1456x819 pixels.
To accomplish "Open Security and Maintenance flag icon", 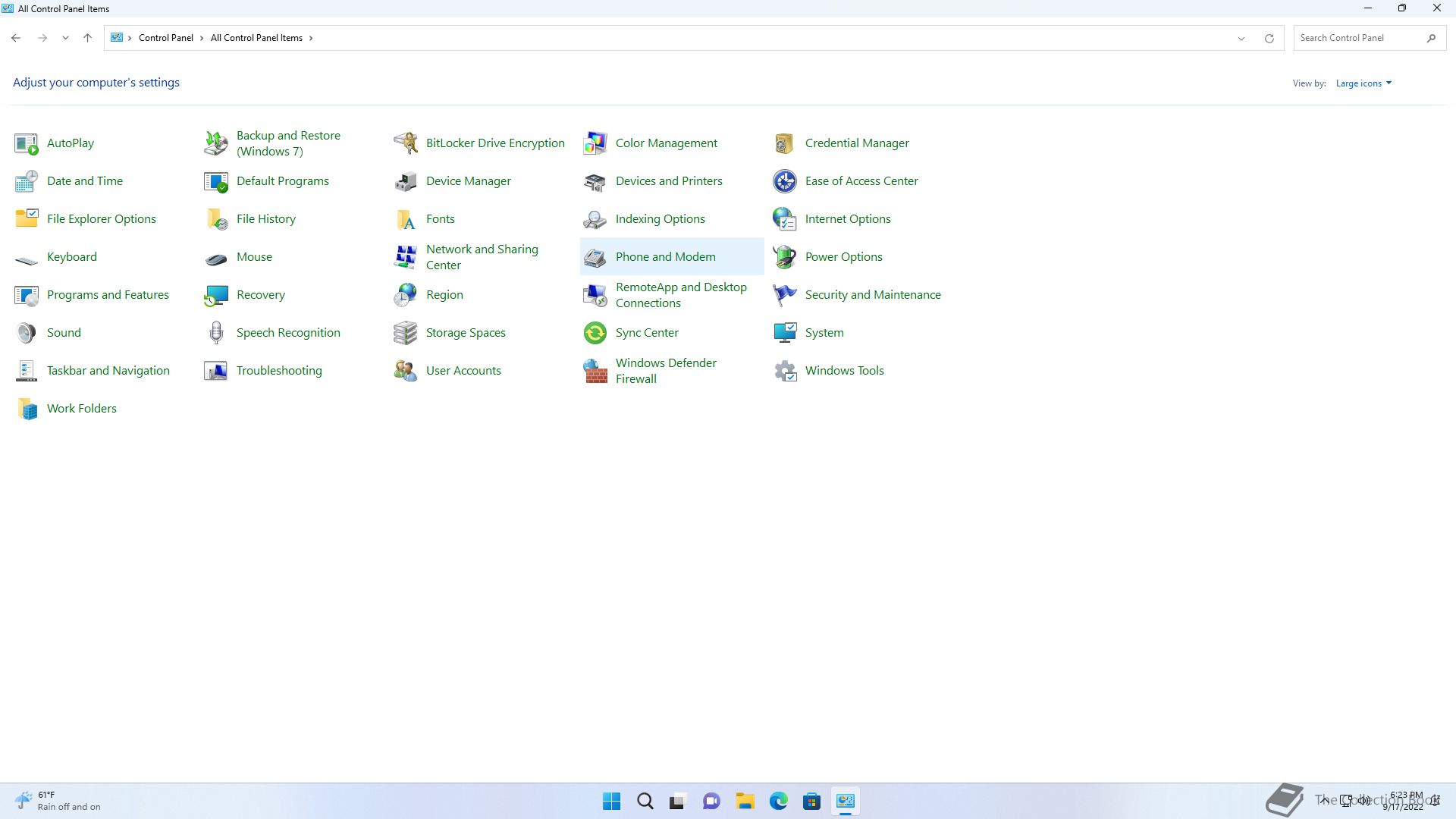I will [x=785, y=295].
